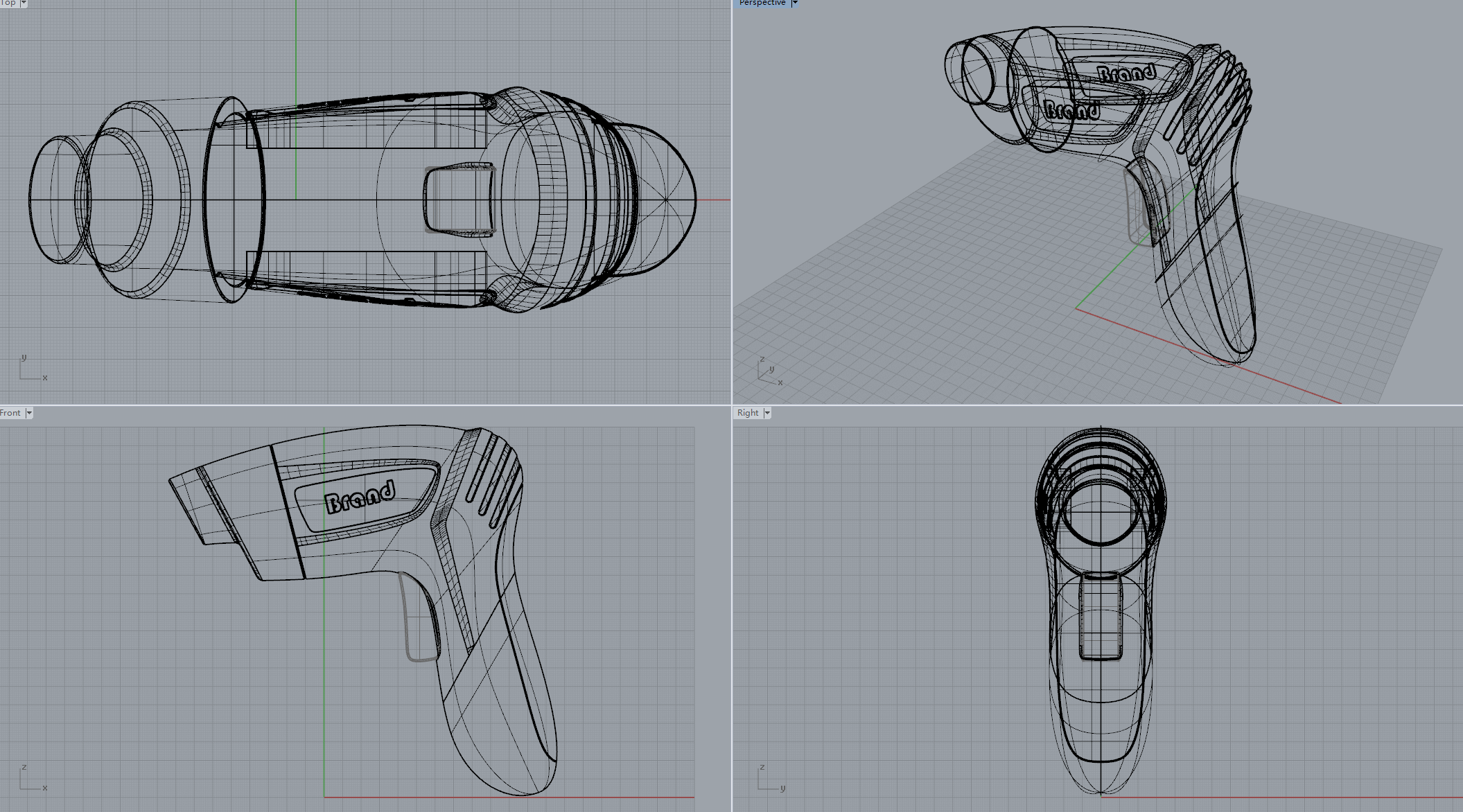Activate the Perspective viewport by clicking its title
Screen dimensions: 1463x812
point(762,3)
